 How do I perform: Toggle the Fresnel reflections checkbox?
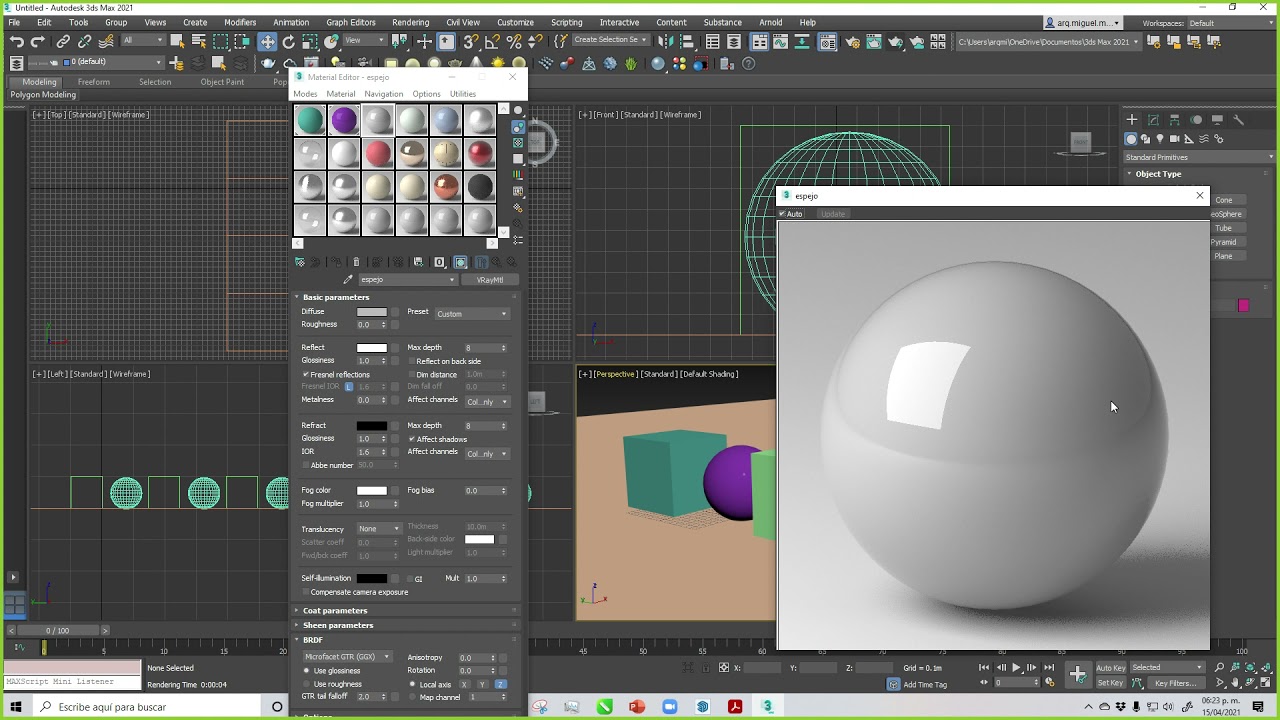click(306, 374)
